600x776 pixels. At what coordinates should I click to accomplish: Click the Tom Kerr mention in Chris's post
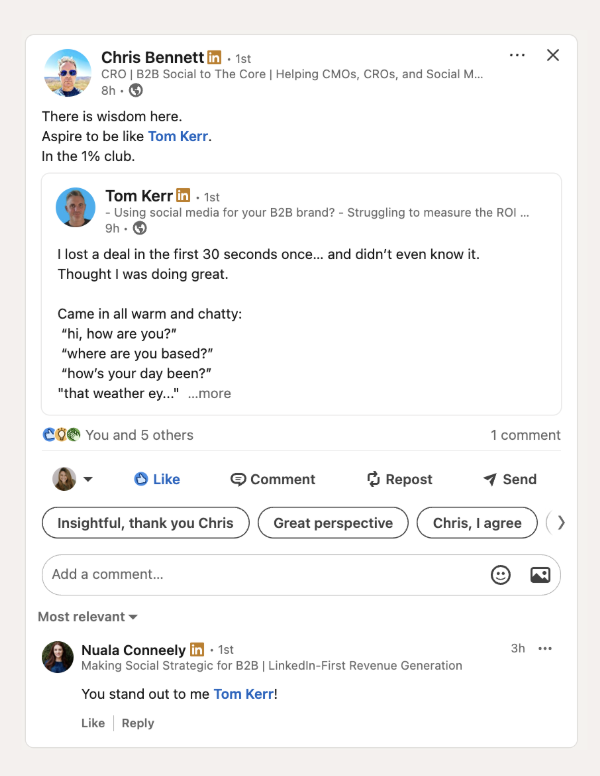179,136
